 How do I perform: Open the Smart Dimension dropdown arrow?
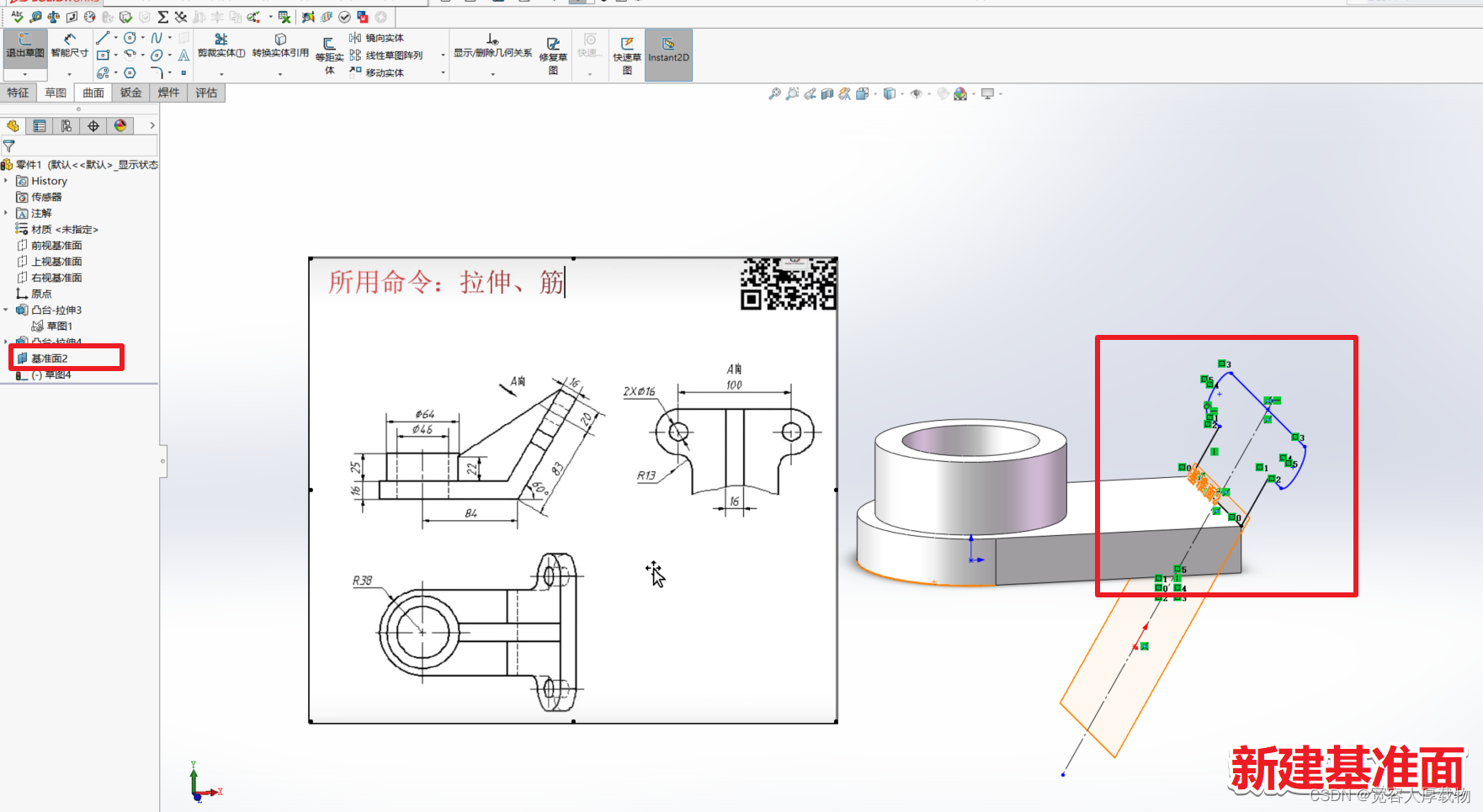pyautogui.click(x=69, y=75)
